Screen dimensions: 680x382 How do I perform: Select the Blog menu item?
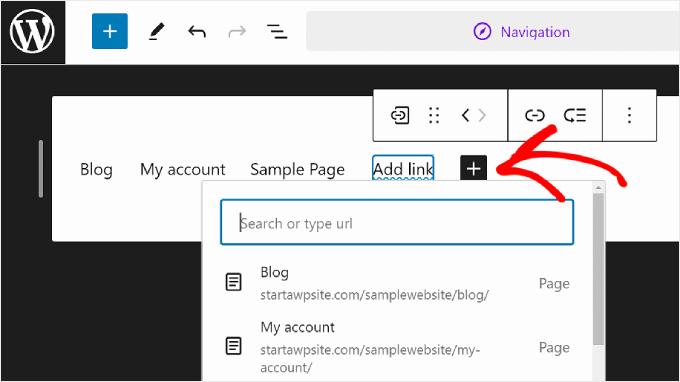pyautogui.click(x=96, y=170)
